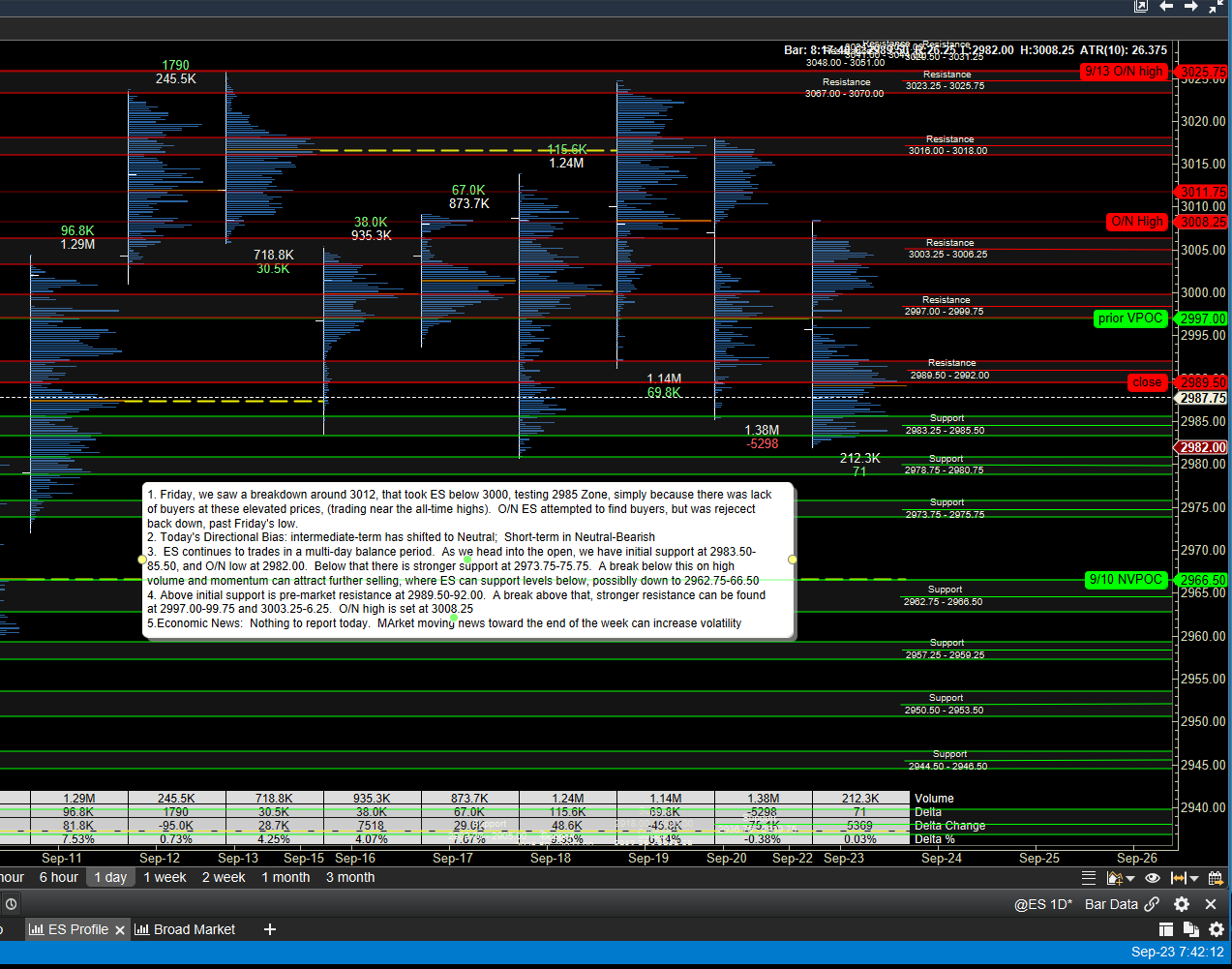
Task: Click the layout template icon at bottom
Action: (1166, 929)
